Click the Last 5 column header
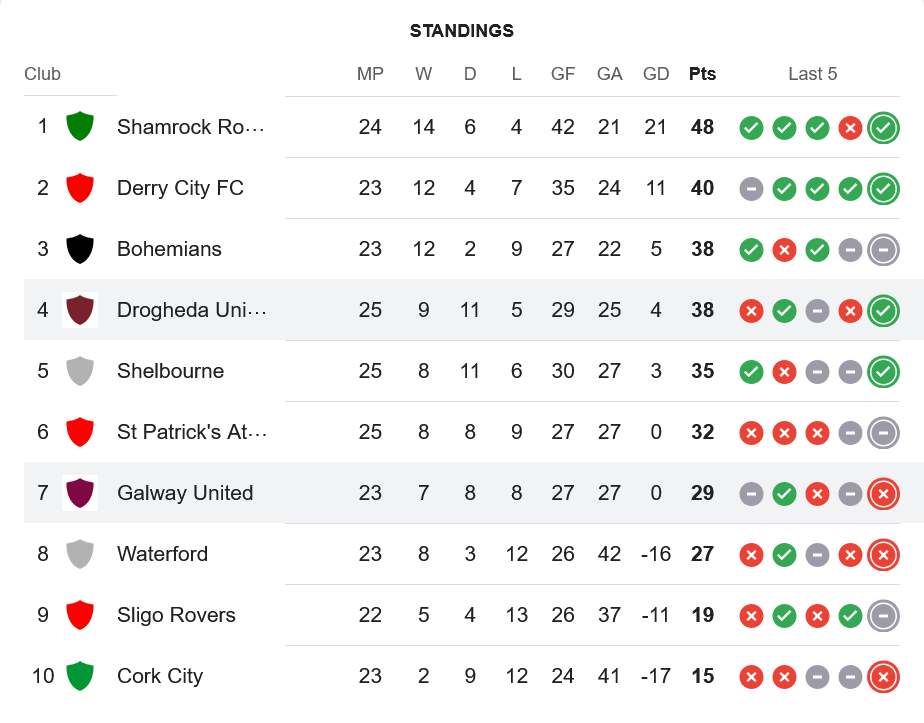This screenshot has width=924, height=723. pyautogui.click(x=812, y=74)
